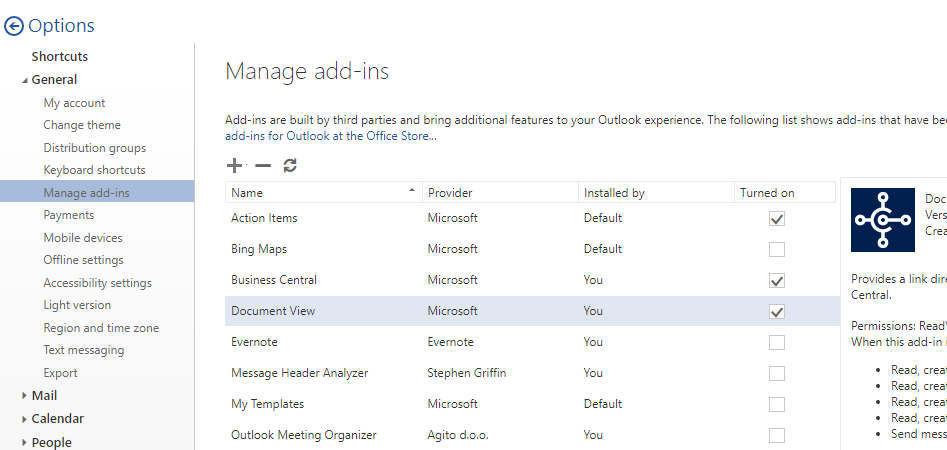The height and width of the screenshot is (450, 947).
Task: Click the back arrow next to Options
Action: point(14,27)
